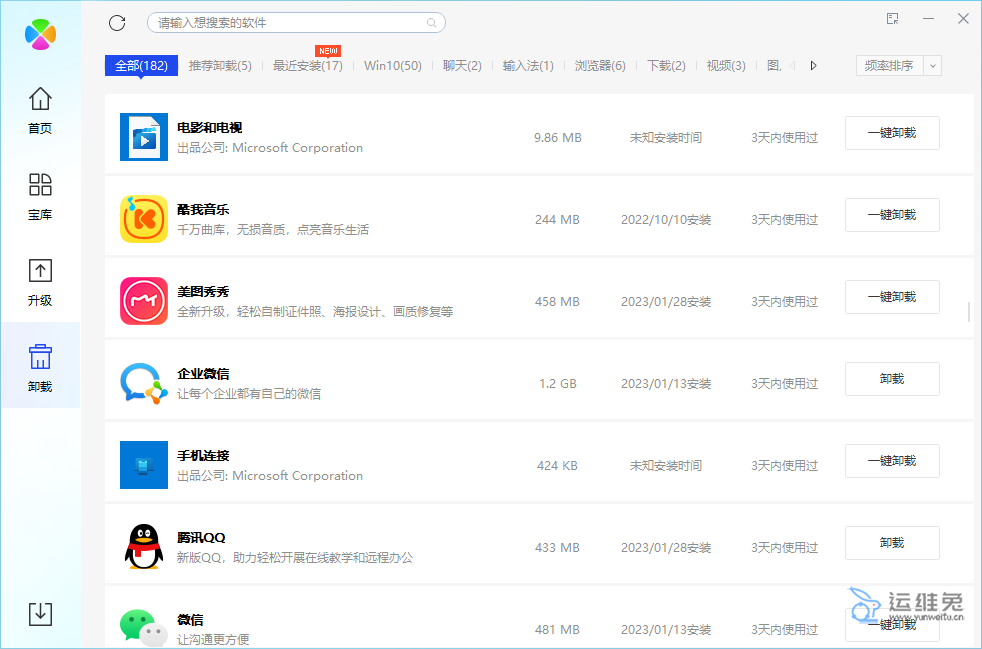982x649 pixels.
Task: Click the 企业微信 app icon
Action: click(x=144, y=383)
